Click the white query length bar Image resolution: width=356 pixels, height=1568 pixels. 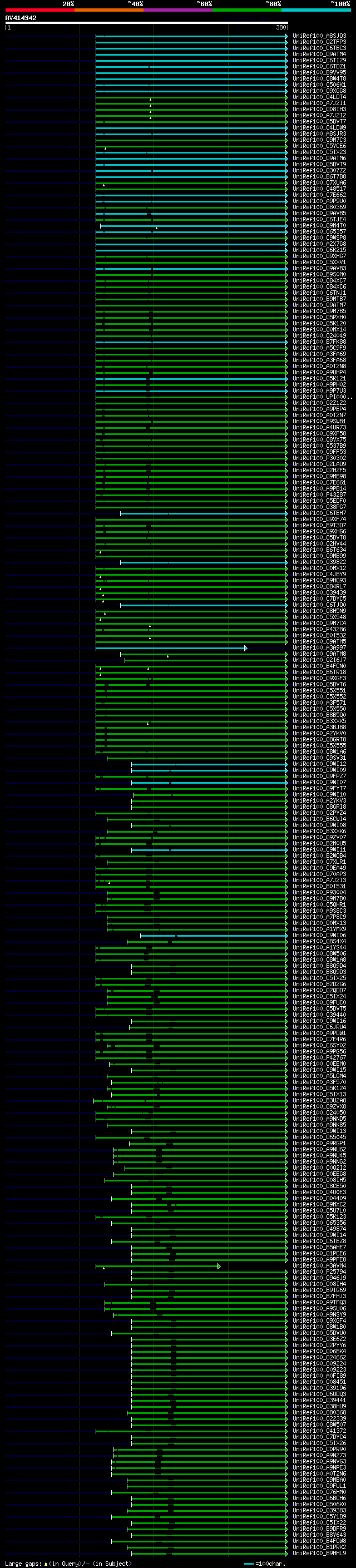147,23
